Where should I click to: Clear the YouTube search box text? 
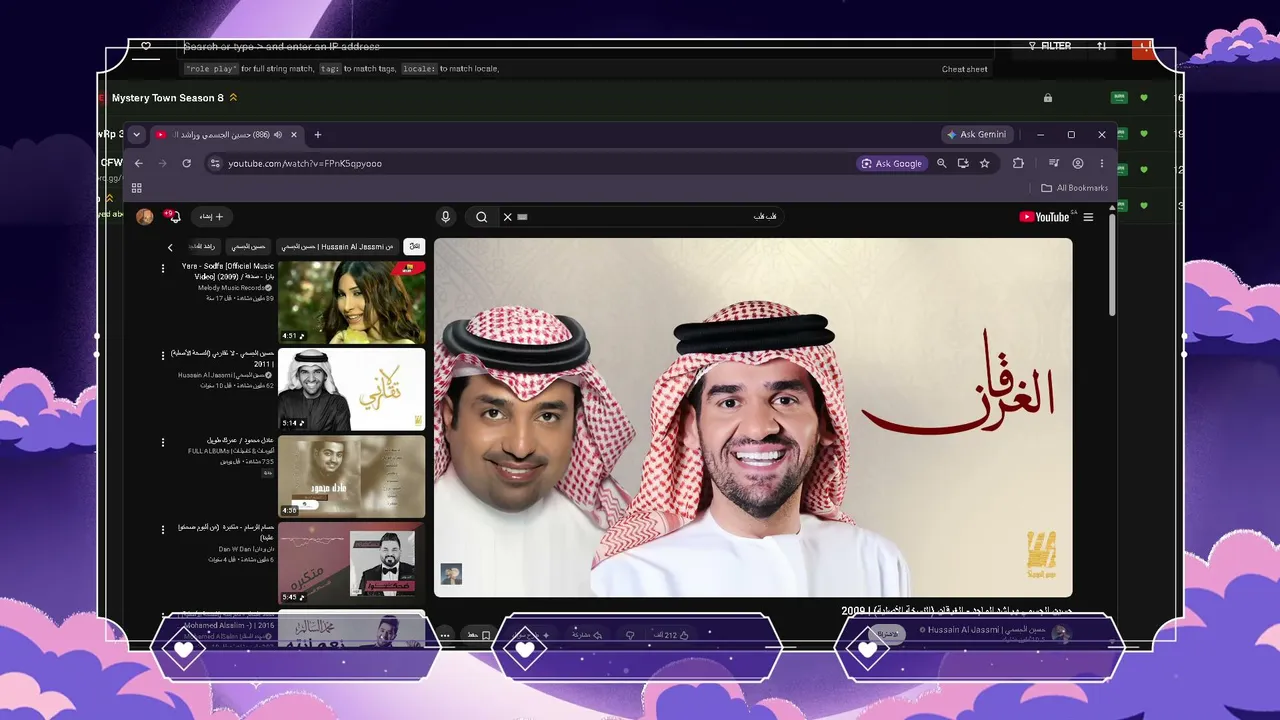pos(507,217)
